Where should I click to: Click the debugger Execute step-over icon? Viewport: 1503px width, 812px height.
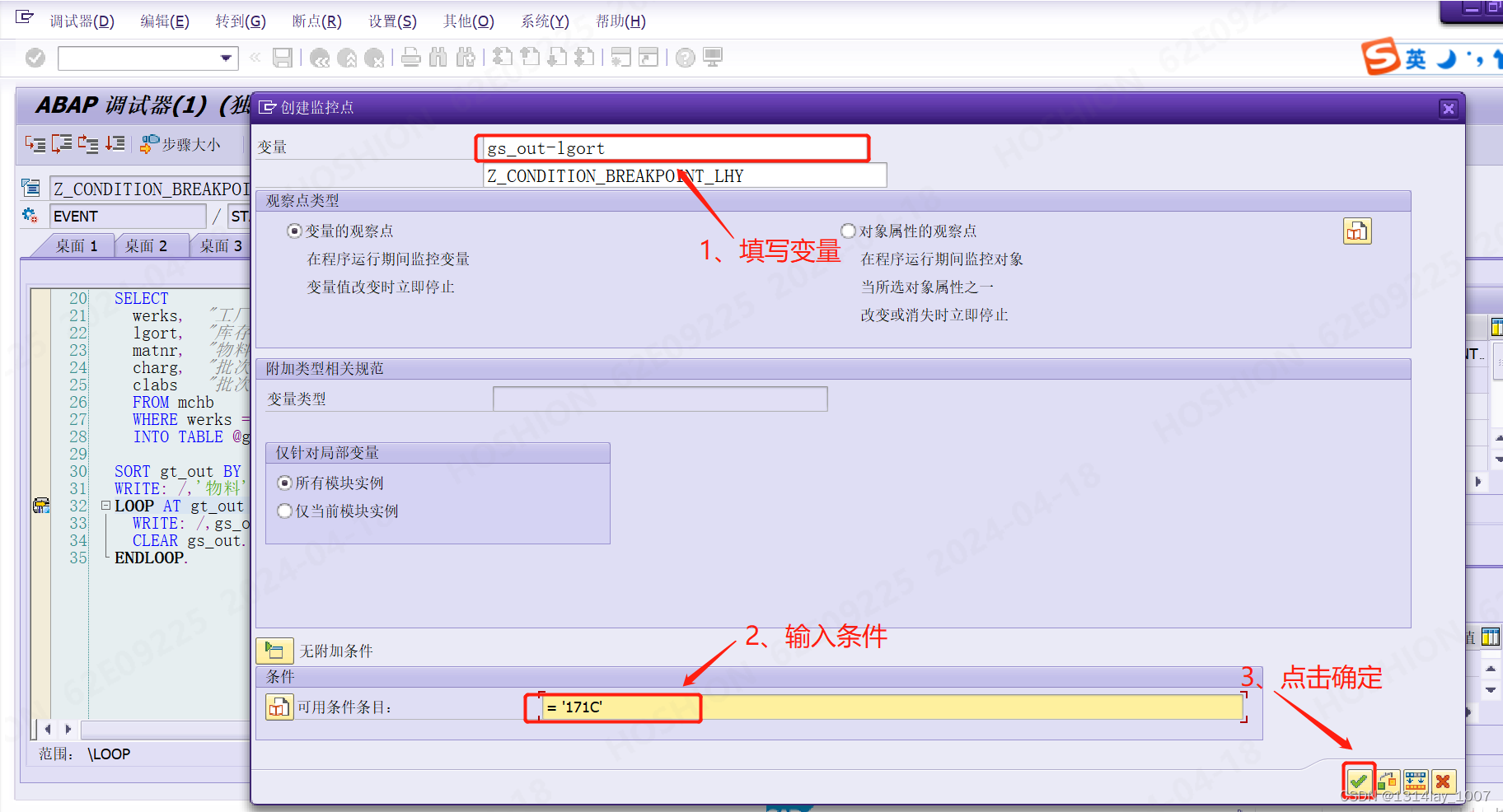coord(62,144)
